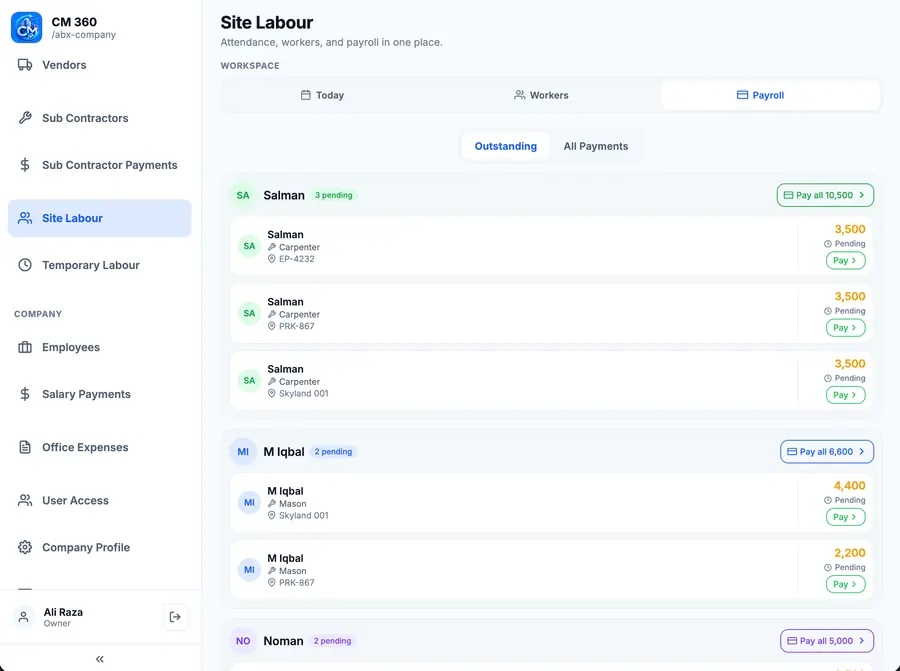Image resolution: width=900 pixels, height=671 pixels.
Task: Click the CM 360 app logo
Action: pyautogui.click(x=26, y=27)
